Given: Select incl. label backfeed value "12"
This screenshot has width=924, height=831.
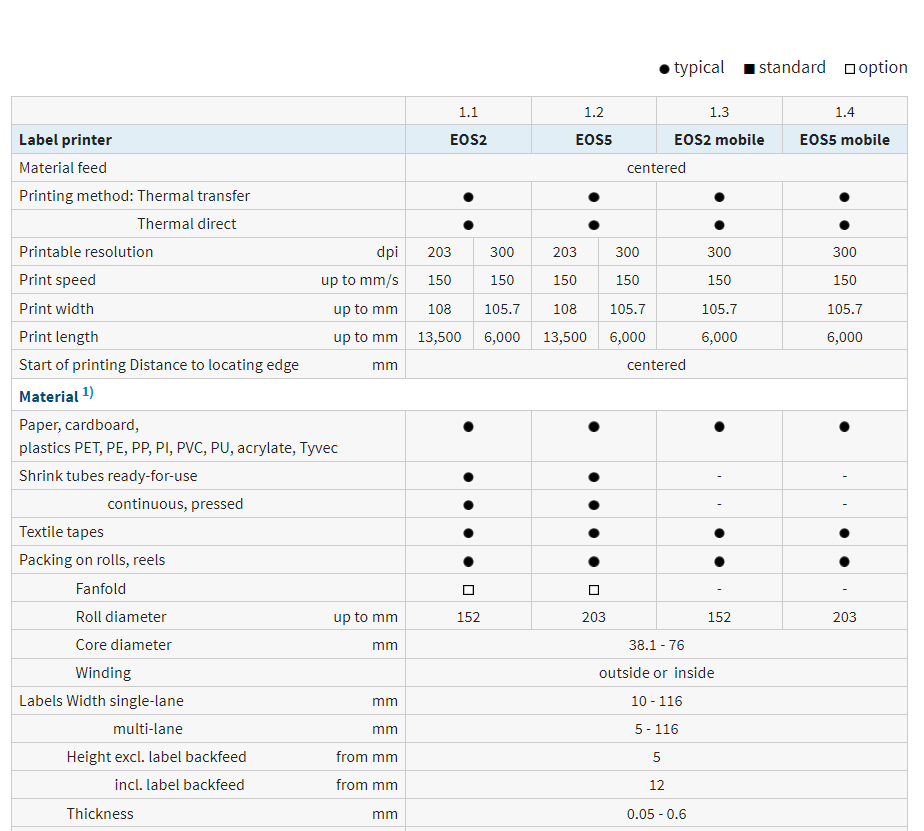Looking at the screenshot, I should [x=656, y=785].
